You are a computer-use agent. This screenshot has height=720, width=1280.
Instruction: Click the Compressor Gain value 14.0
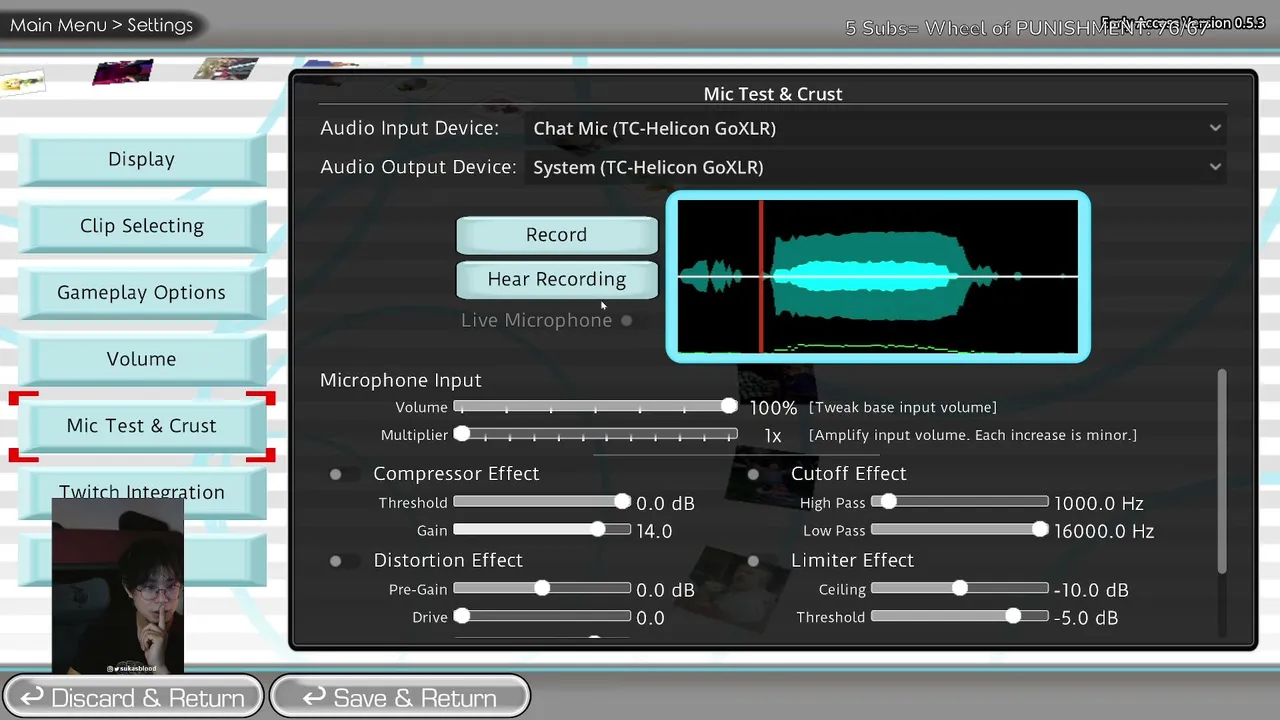pos(654,532)
